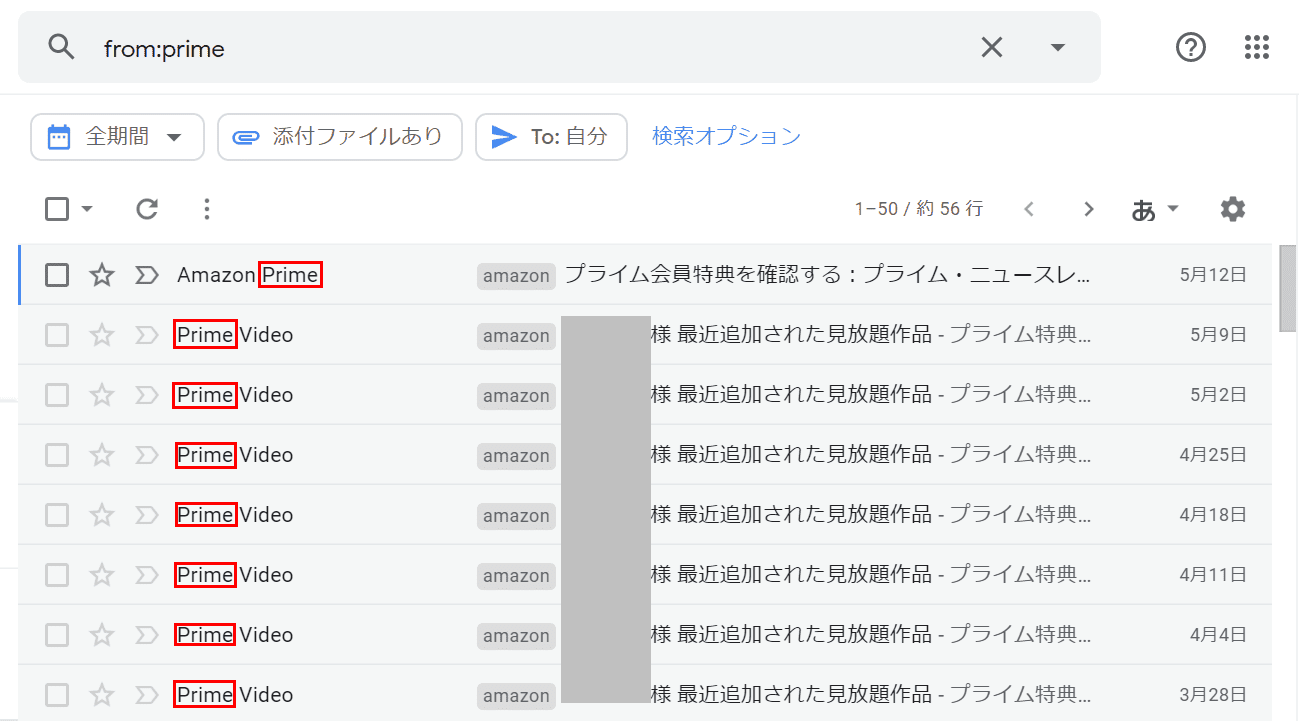Open the Prime Video email dated 5月2日

tap(645, 395)
